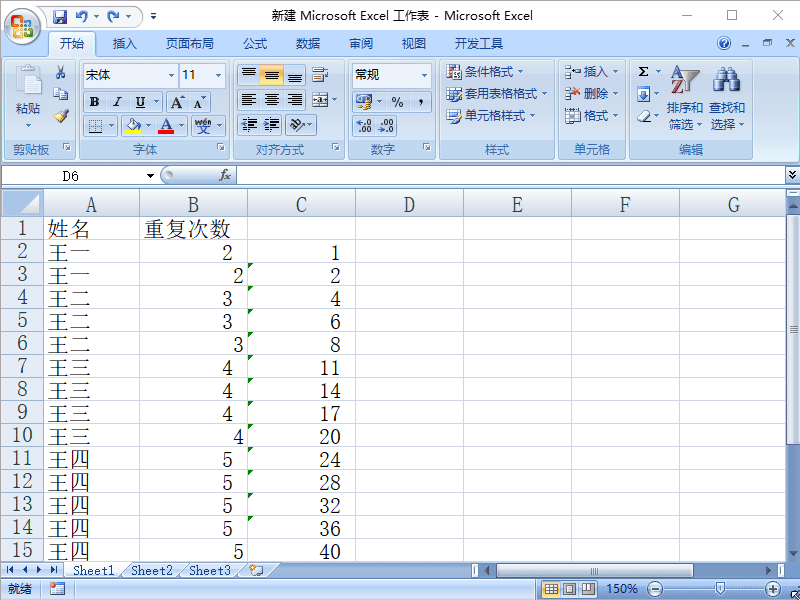
Task: Toggle bold formatting with the B button
Action: (93, 102)
